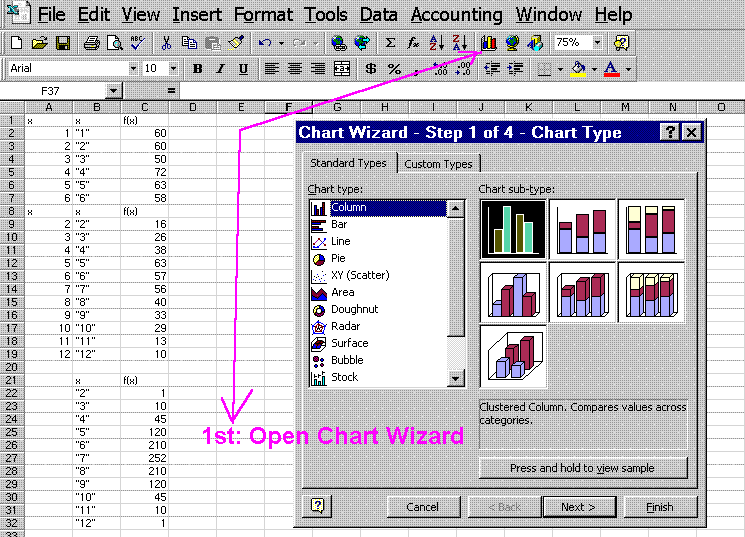Viewport: 745px width, 537px height.
Task: Click the AutoSum sigma icon
Action: [x=390, y=43]
